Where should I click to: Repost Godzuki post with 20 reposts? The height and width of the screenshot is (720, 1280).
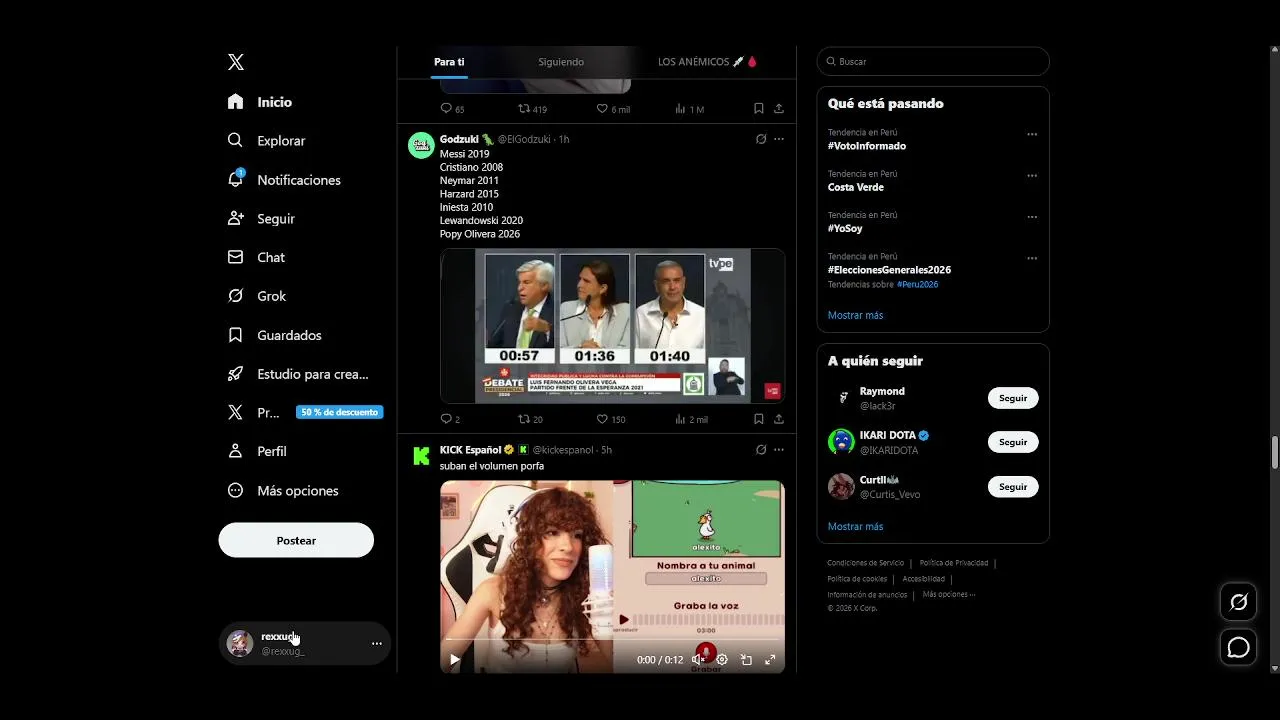pos(530,419)
